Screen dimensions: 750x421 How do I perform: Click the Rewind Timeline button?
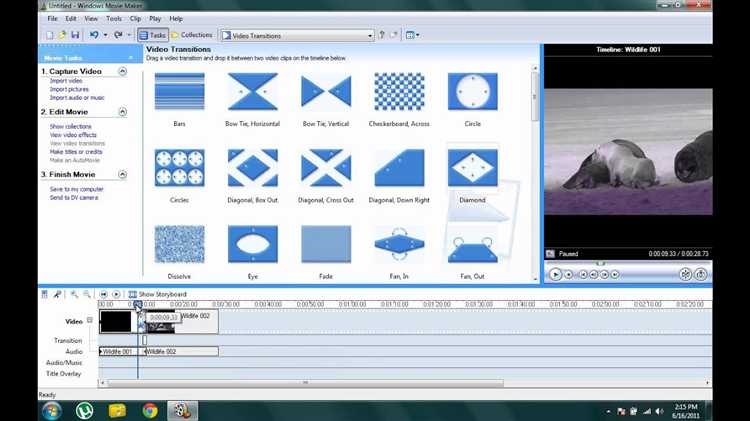pyautogui.click(x=103, y=294)
